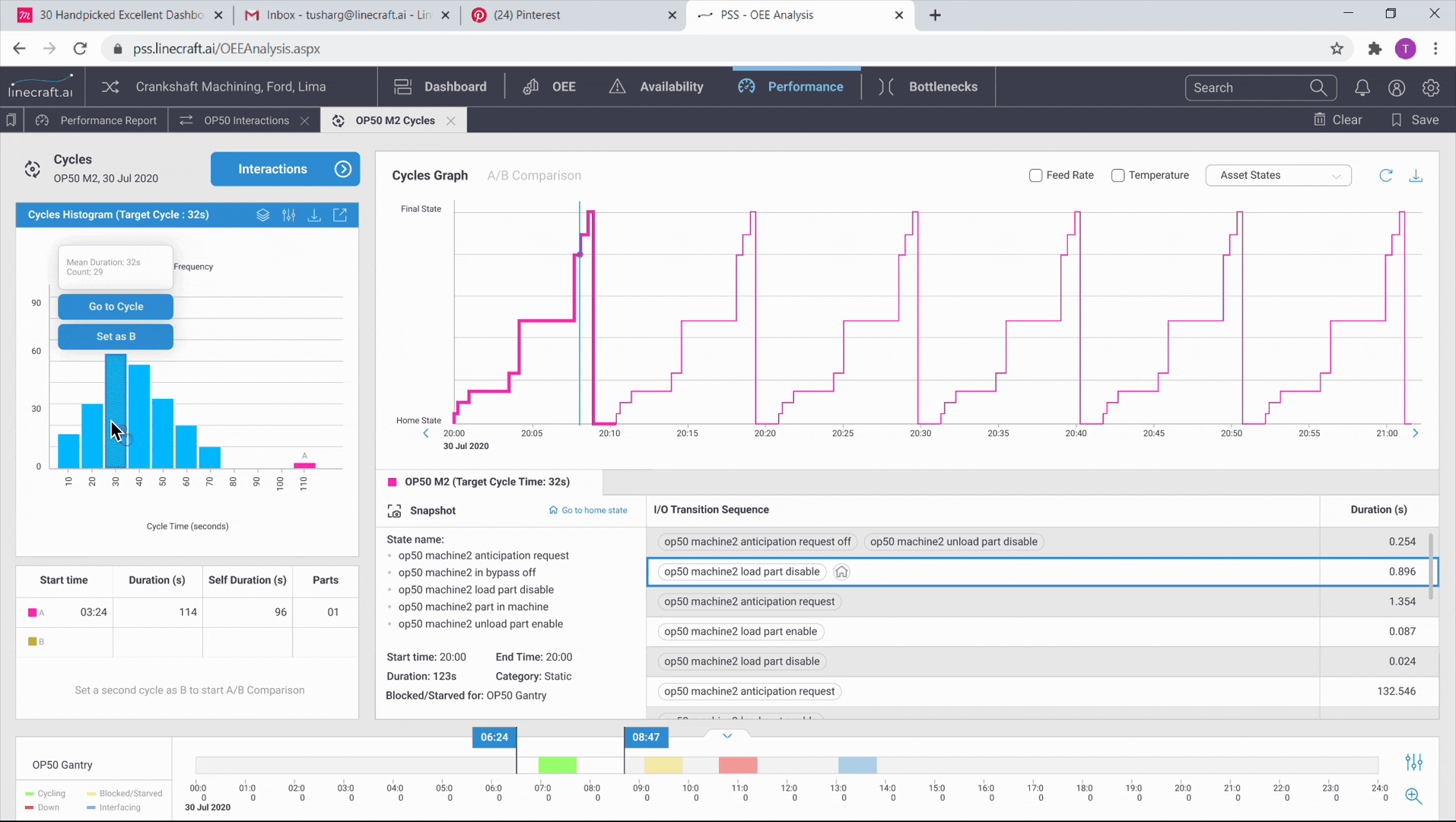Open a new browser tab
This screenshot has height=822, width=1456.
pyautogui.click(x=935, y=15)
